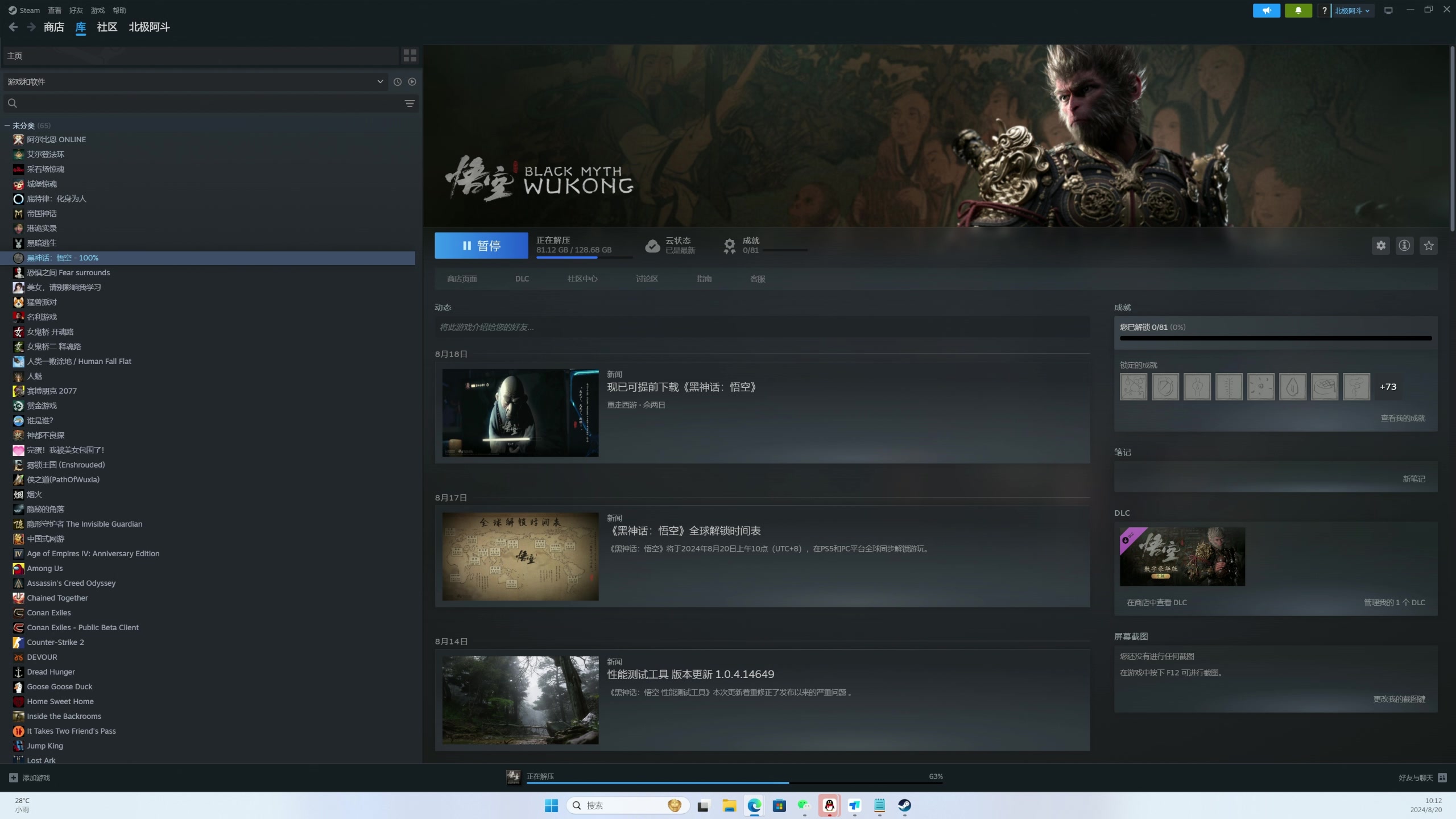Click bottom download progress bar at 63%
Viewport: 1456px width, 819px height.
click(x=734, y=783)
